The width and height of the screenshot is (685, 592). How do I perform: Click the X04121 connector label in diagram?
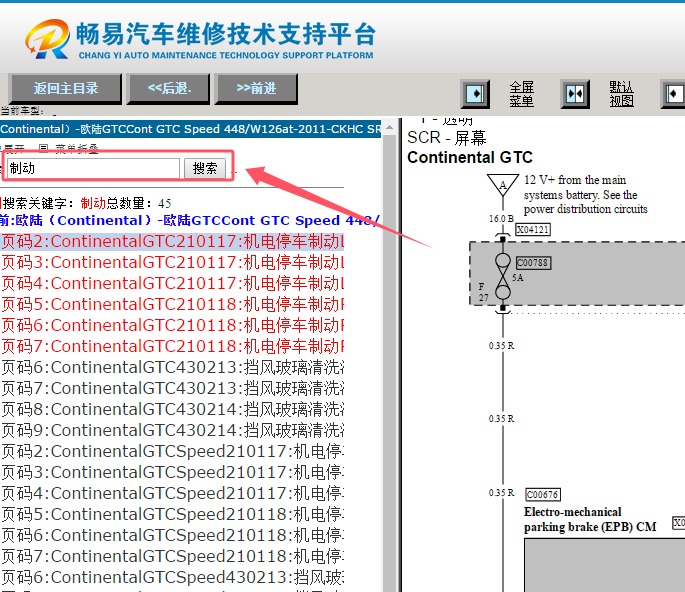pos(533,230)
